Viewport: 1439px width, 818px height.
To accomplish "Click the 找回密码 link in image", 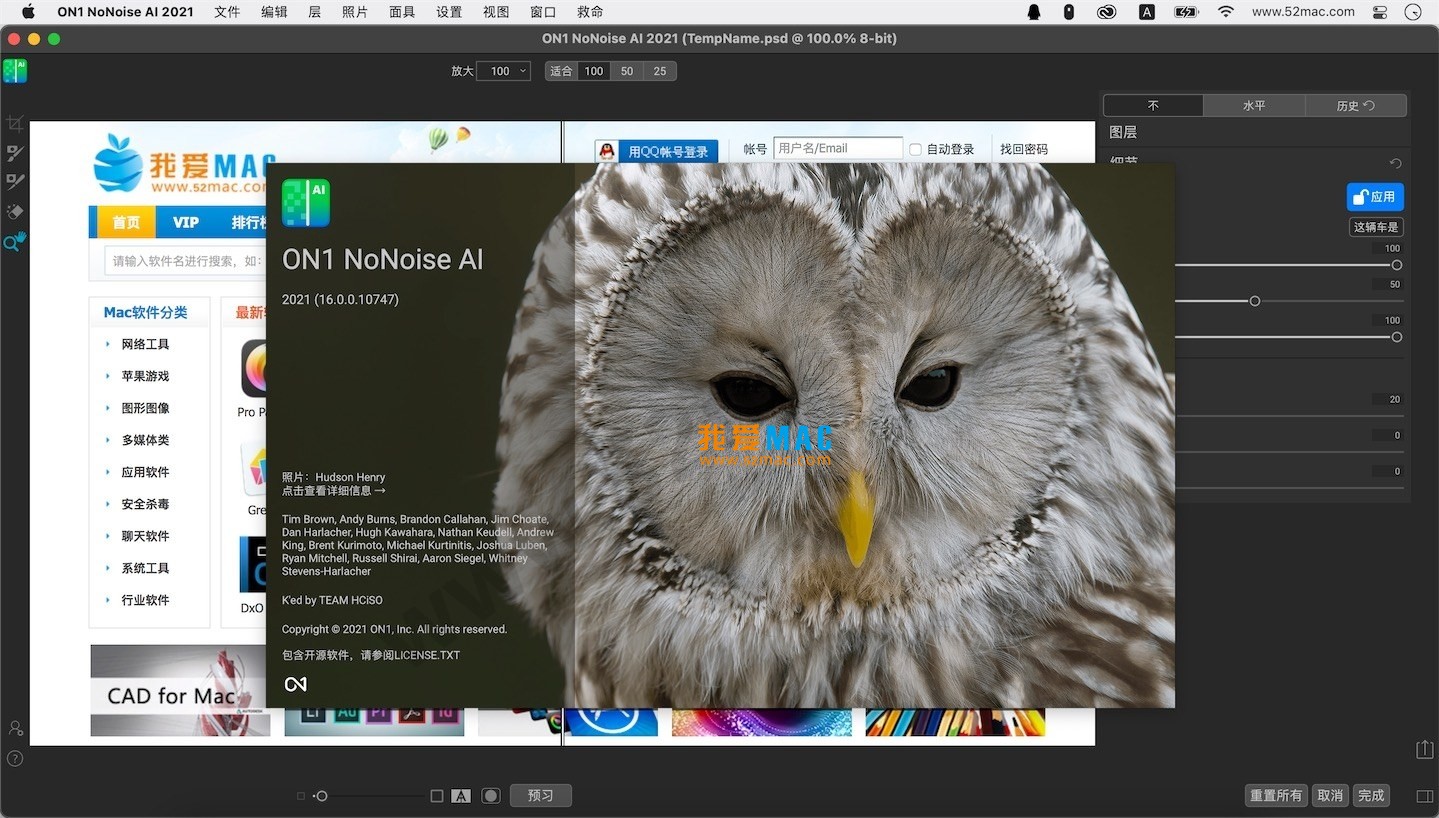I will coord(1024,149).
